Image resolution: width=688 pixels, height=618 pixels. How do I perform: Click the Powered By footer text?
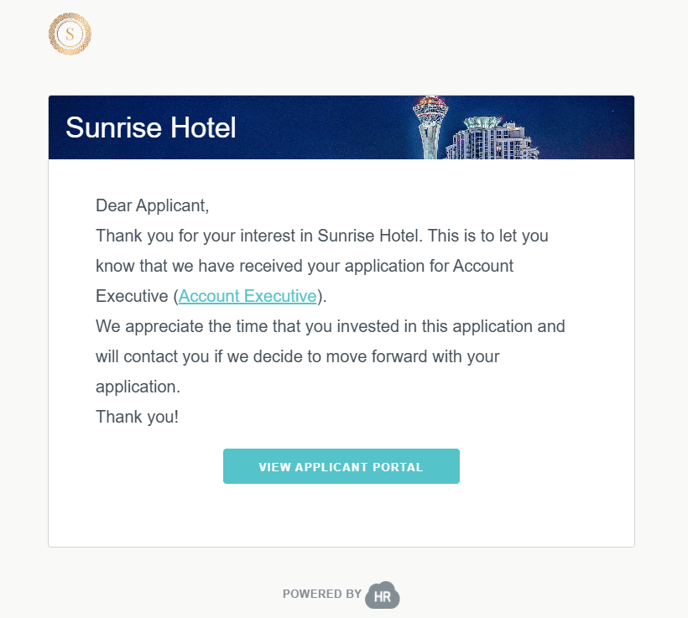click(322, 594)
